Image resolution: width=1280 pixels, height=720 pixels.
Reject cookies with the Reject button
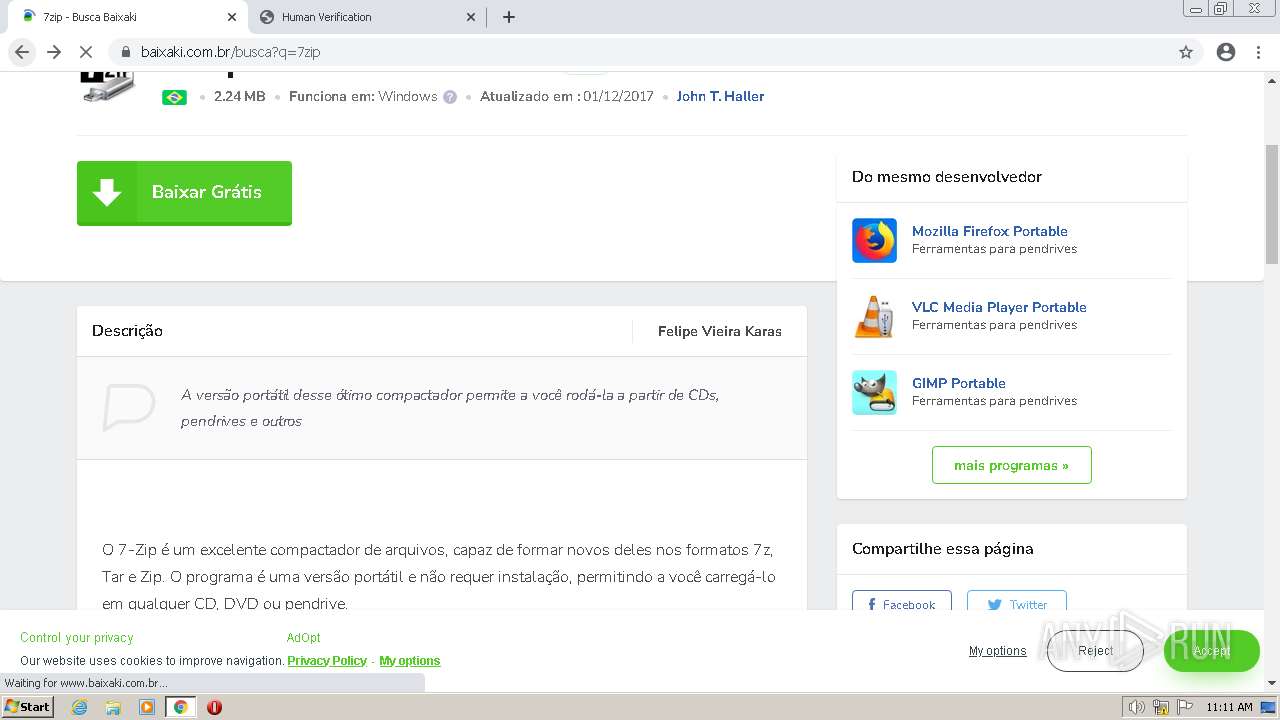pos(1095,651)
